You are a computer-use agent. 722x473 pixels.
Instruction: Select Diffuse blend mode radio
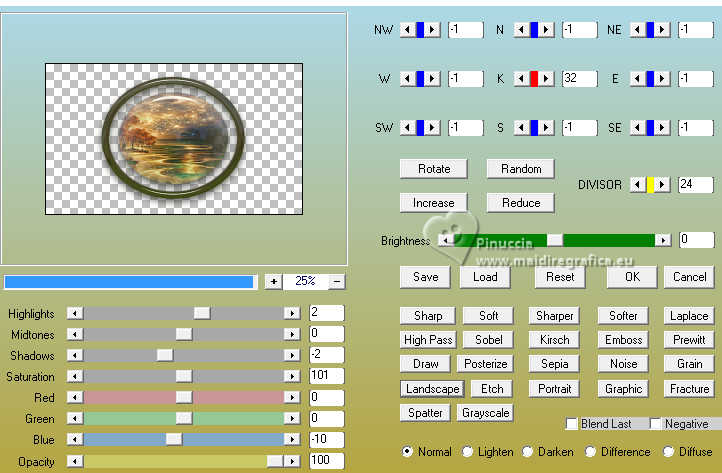(x=669, y=451)
